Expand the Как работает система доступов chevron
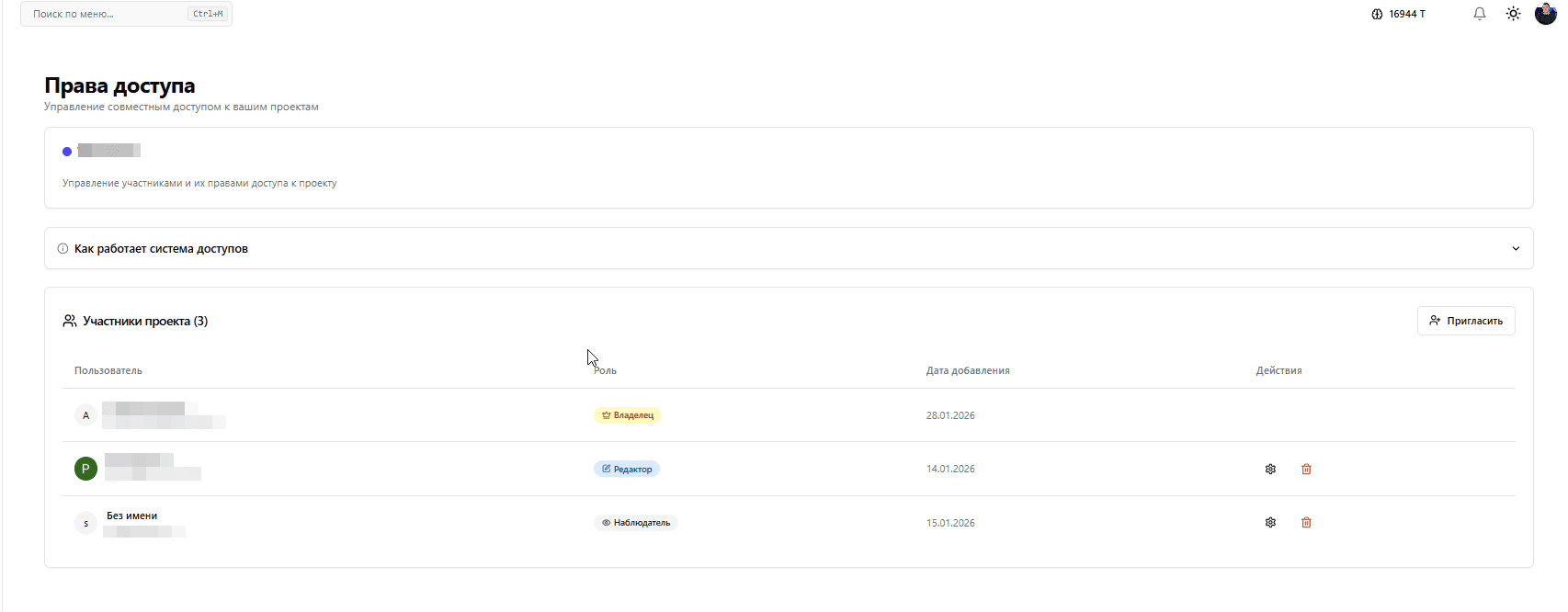 tap(1516, 248)
